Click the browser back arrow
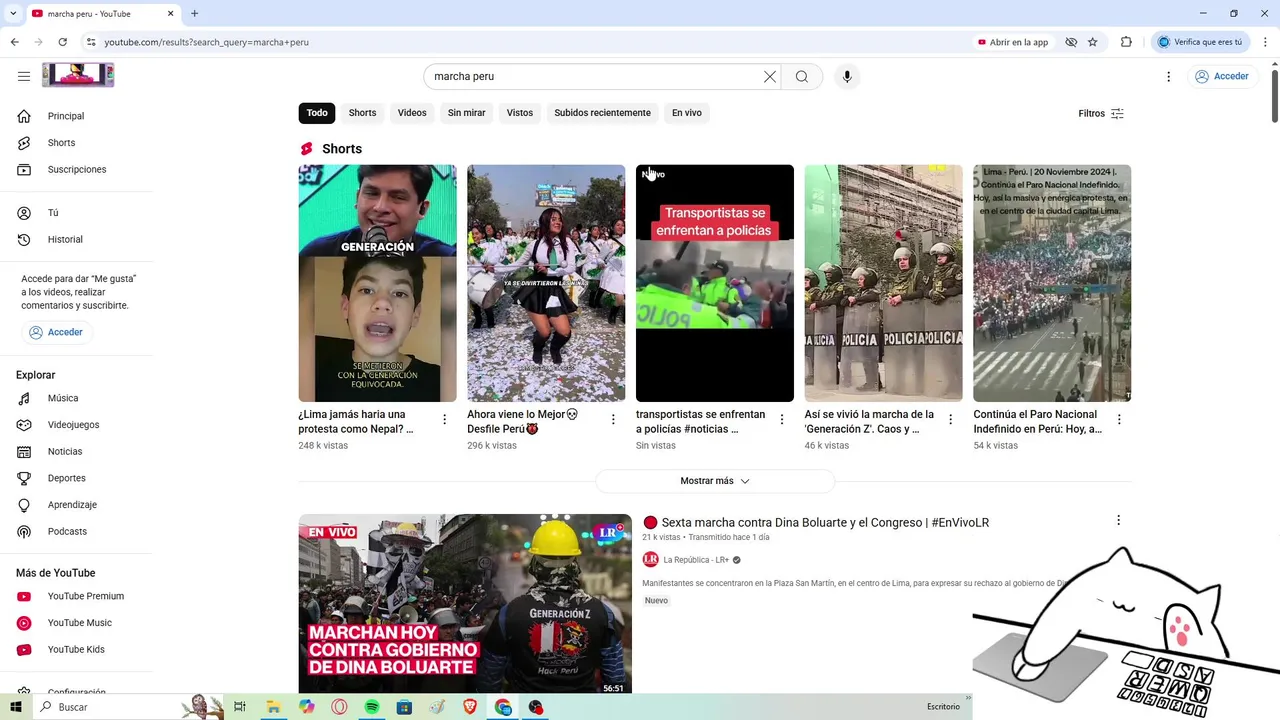Viewport: 1280px width, 720px height. tap(14, 42)
